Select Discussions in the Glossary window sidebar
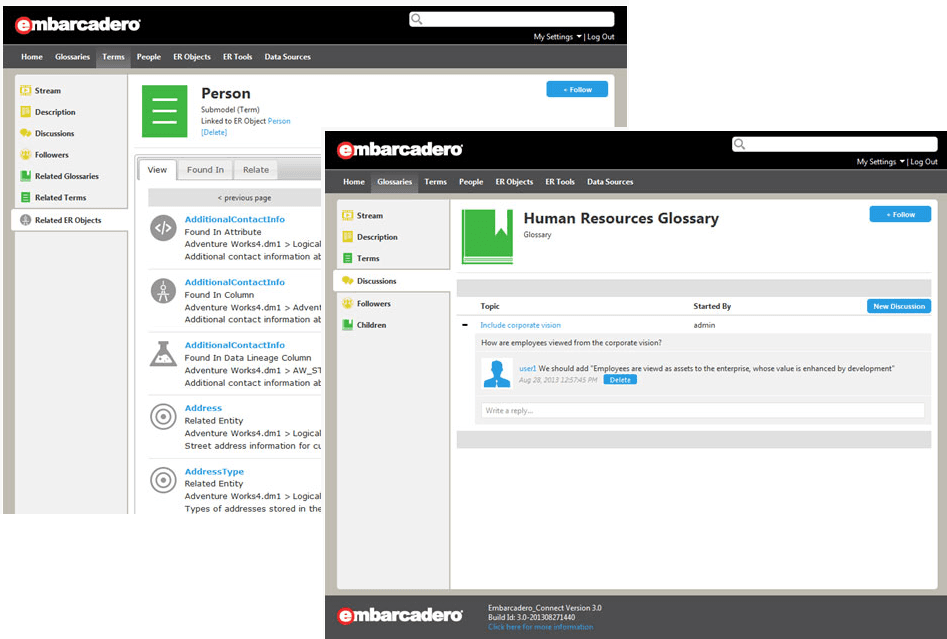The height and width of the screenshot is (639, 947). coord(391,281)
